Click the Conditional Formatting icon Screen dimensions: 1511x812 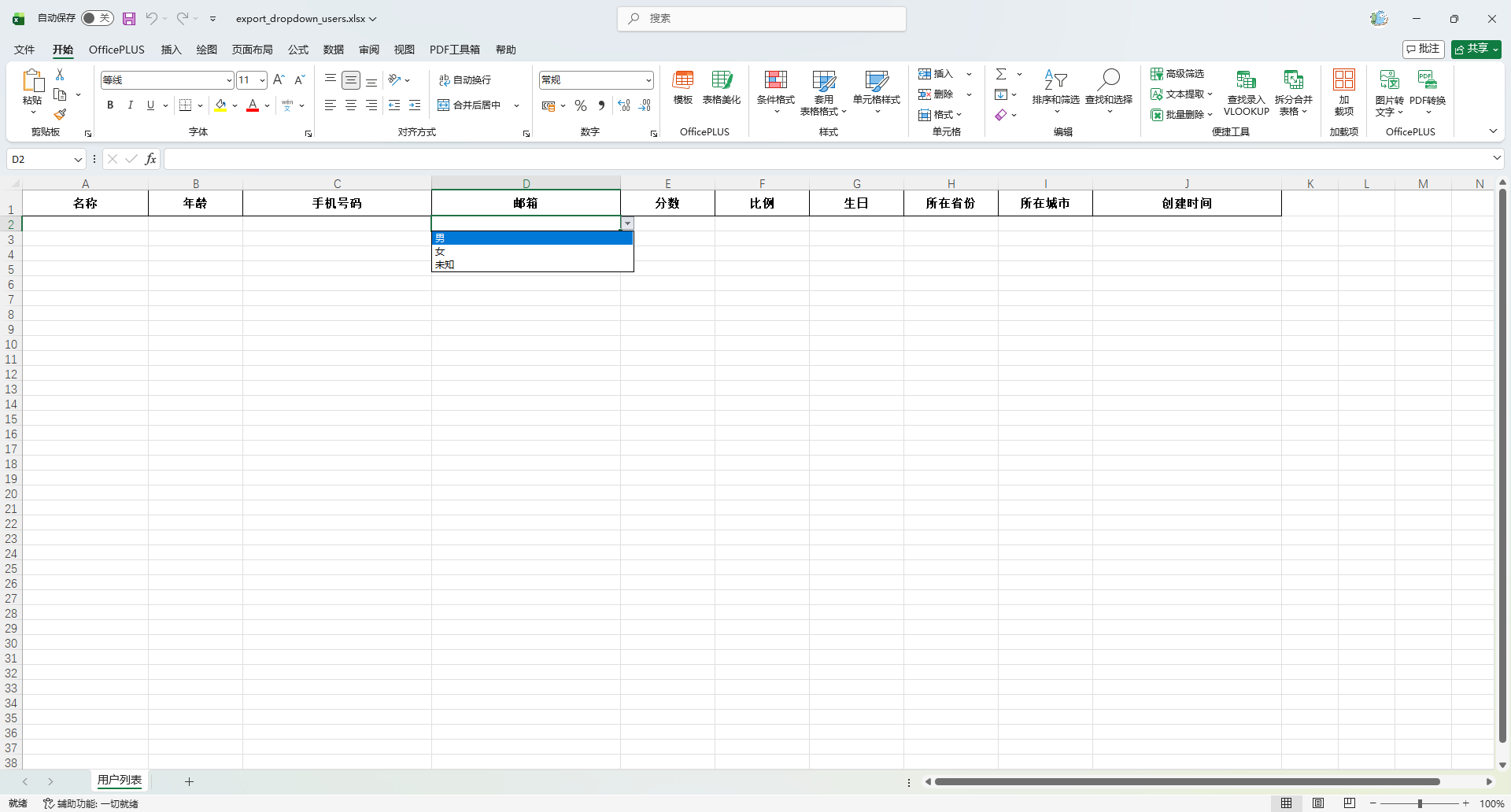click(x=775, y=81)
